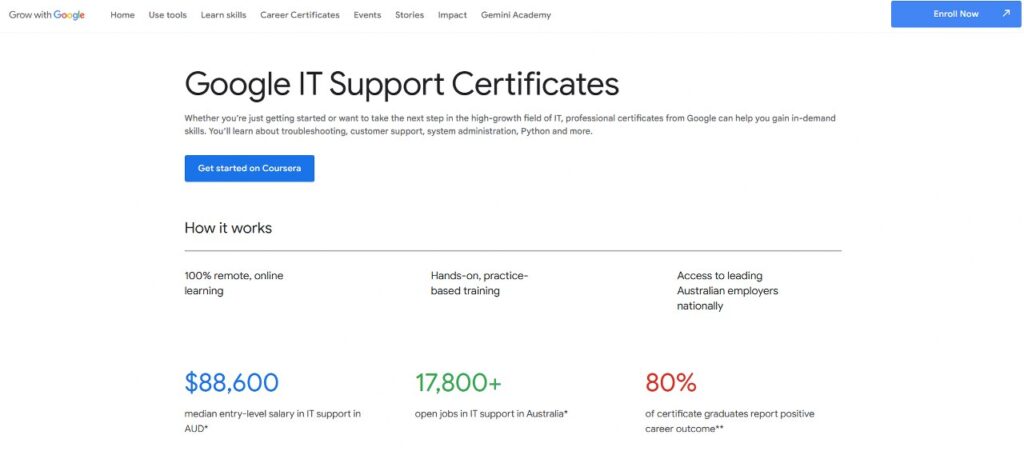Viewport: 1024px width, 455px height.
Task: Click Access to leading Australian employers text
Action: coord(727,291)
